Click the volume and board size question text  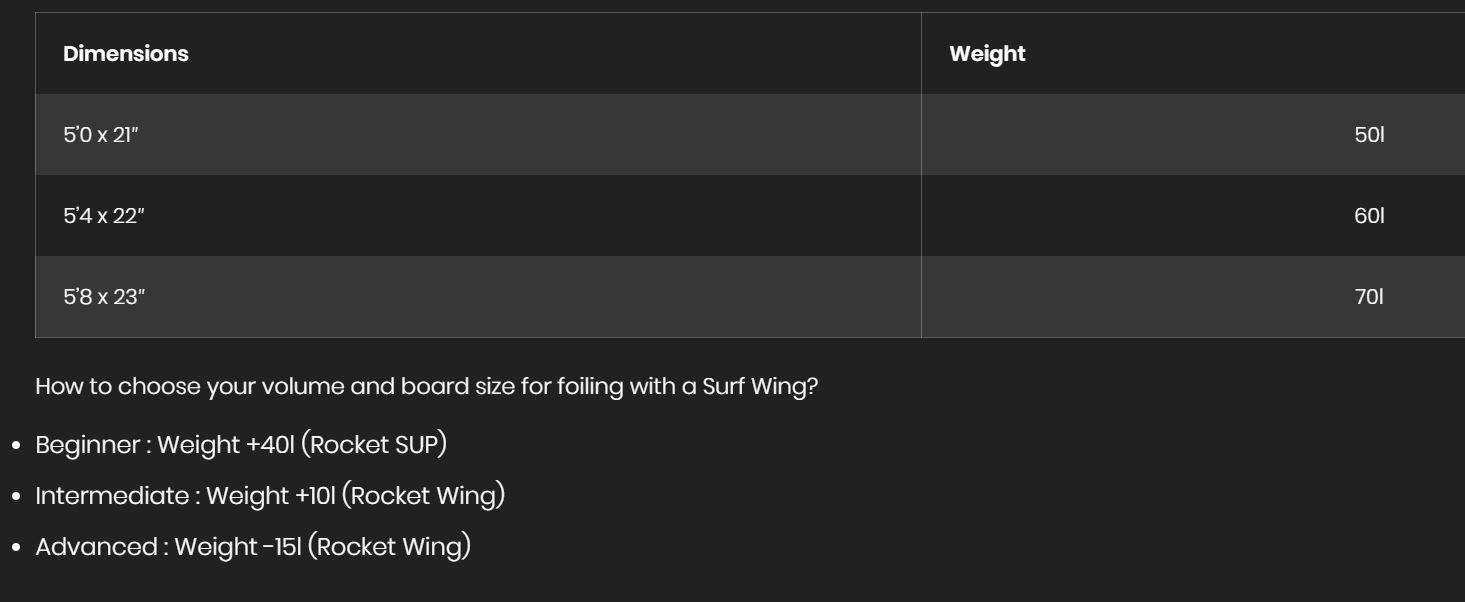click(x=426, y=387)
